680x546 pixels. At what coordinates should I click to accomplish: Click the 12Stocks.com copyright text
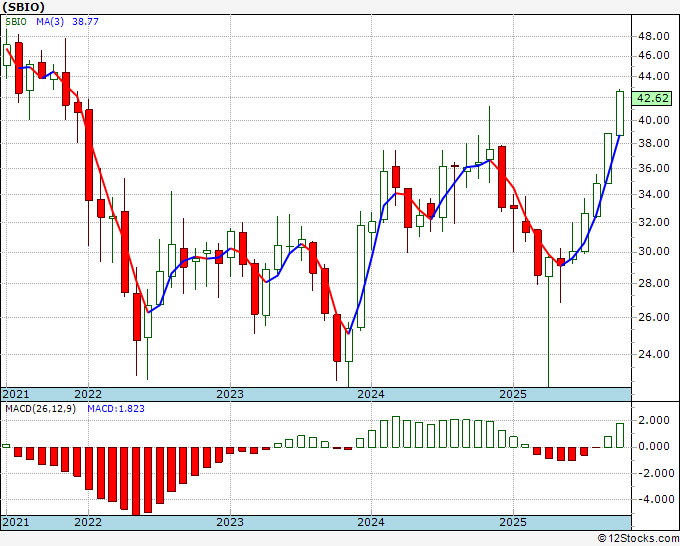point(638,539)
